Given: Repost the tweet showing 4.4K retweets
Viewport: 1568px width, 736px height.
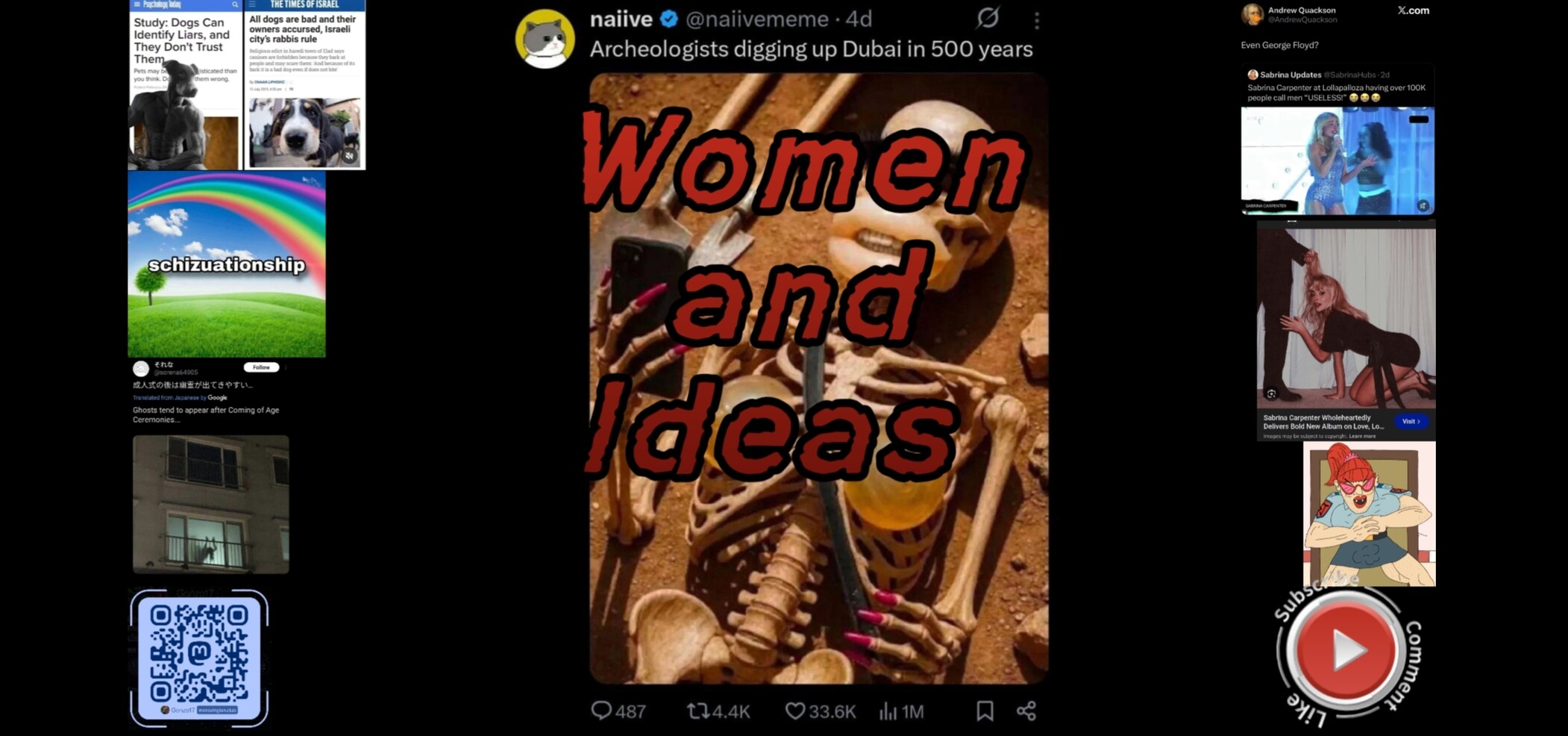Looking at the screenshot, I should tap(697, 711).
